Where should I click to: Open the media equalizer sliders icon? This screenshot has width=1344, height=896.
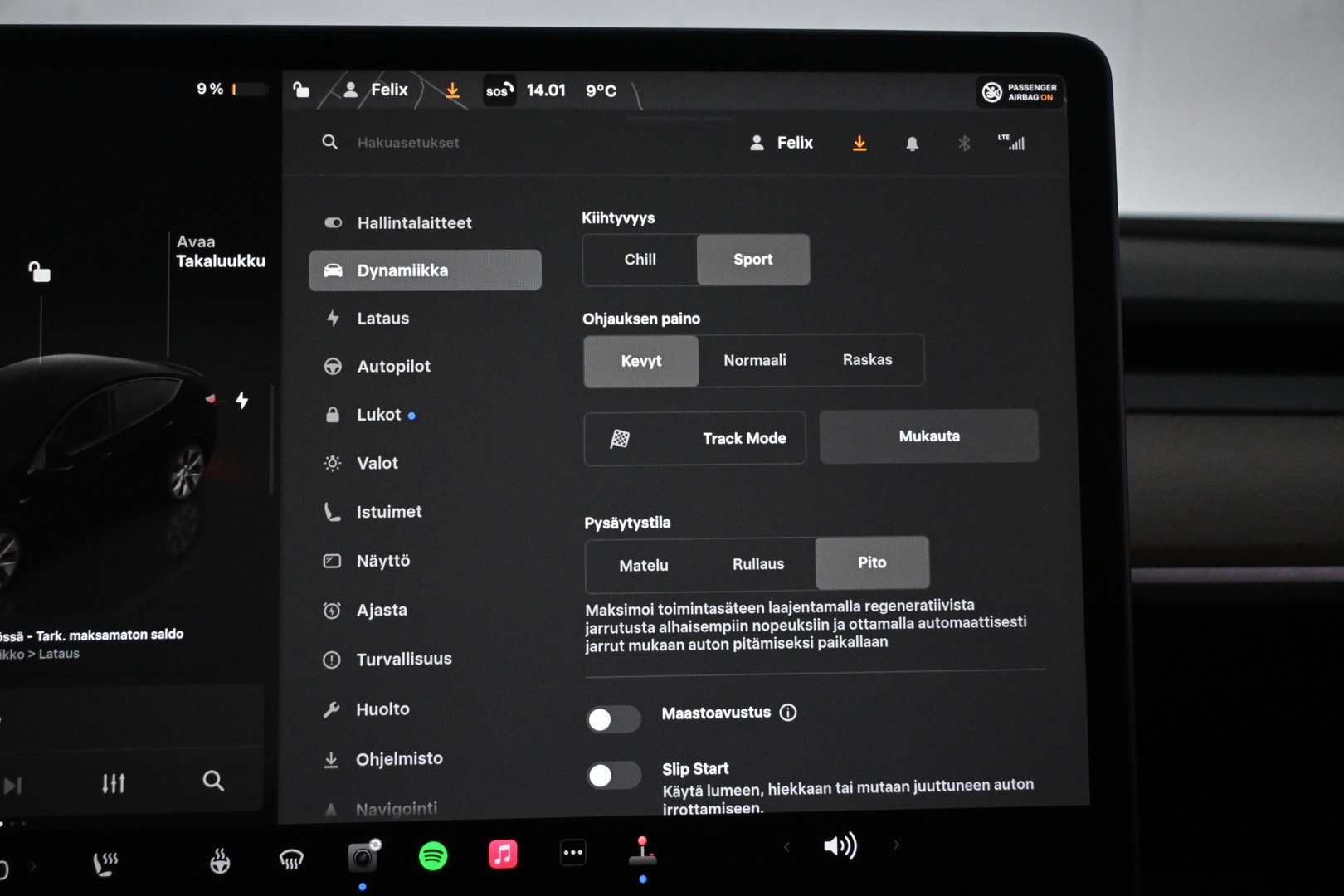[x=113, y=782]
